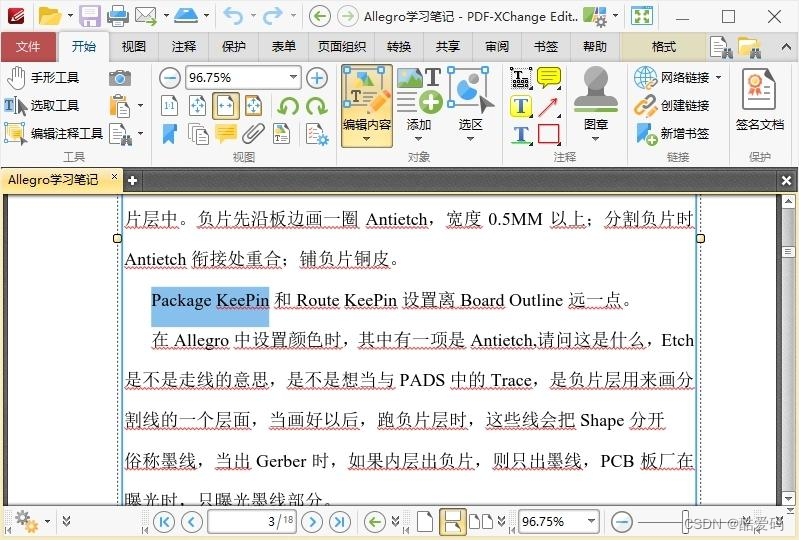Toggle fit width view mode
The width and height of the screenshot is (799, 540).
226,106
